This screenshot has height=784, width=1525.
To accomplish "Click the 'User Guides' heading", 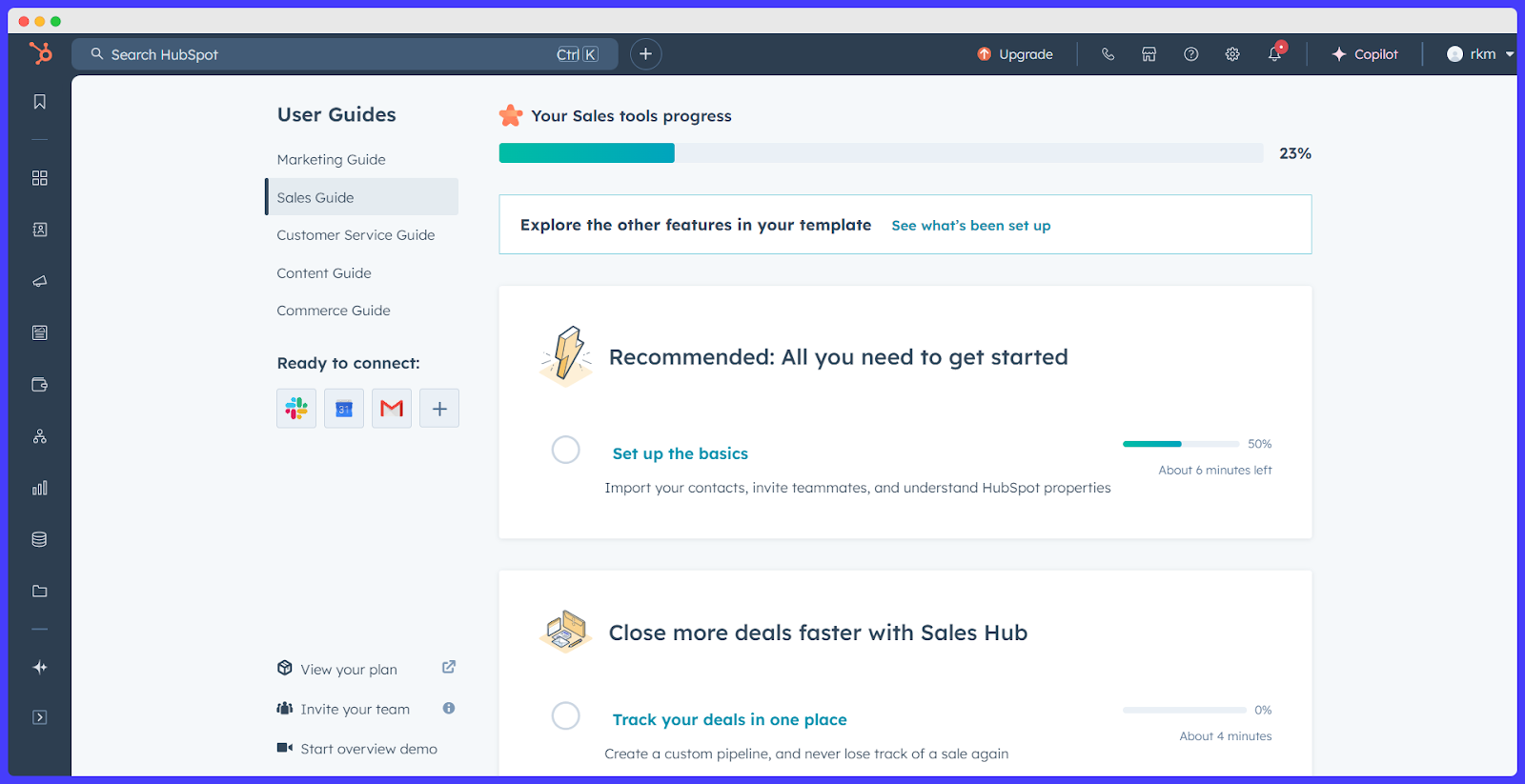I will pos(336,114).
